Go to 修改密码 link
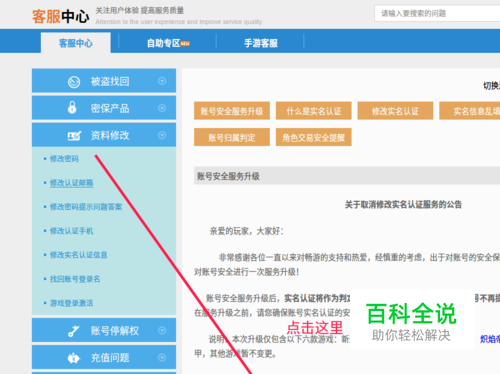Screen dimensions: 500x374 pos(64,159)
